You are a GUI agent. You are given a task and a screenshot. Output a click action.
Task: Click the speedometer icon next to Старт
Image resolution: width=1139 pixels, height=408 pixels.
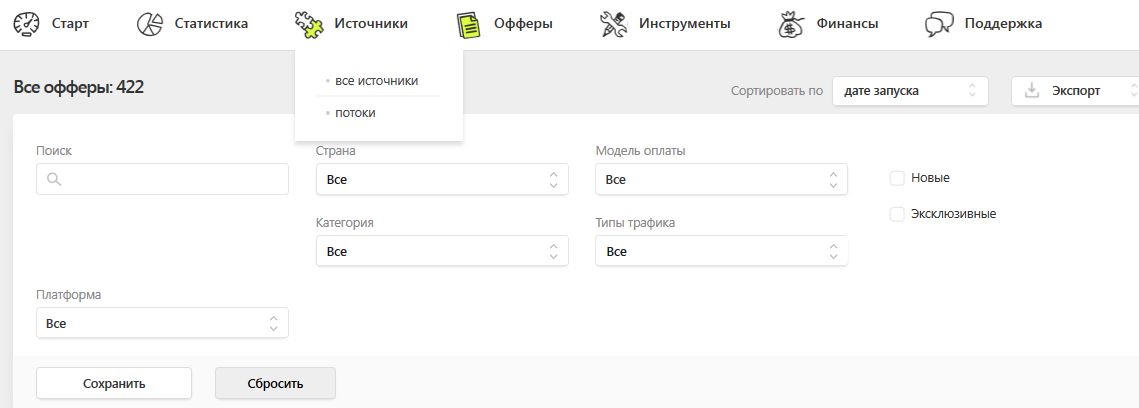(x=27, y=23)
